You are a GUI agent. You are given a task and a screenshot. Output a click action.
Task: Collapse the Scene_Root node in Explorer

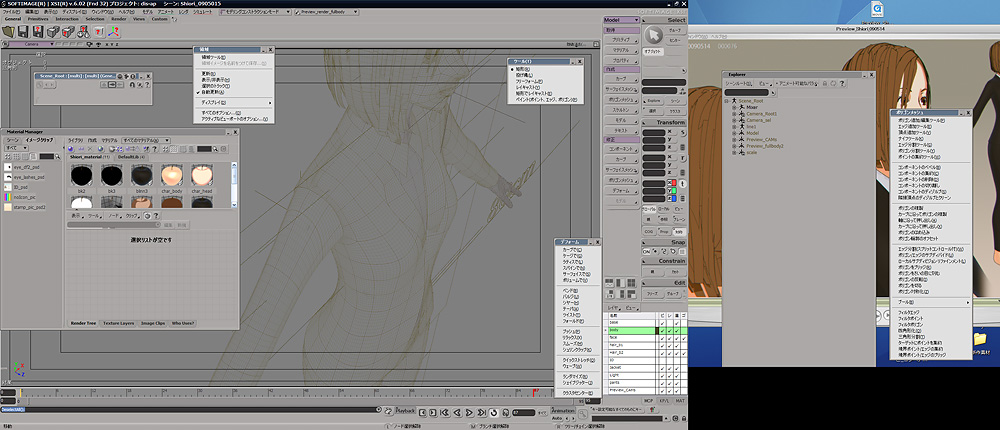tap(726, 101)
